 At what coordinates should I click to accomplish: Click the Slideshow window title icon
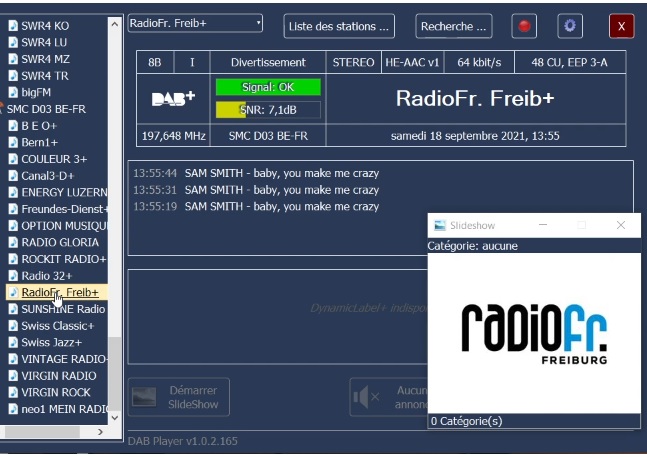click(x=440, y=225)
